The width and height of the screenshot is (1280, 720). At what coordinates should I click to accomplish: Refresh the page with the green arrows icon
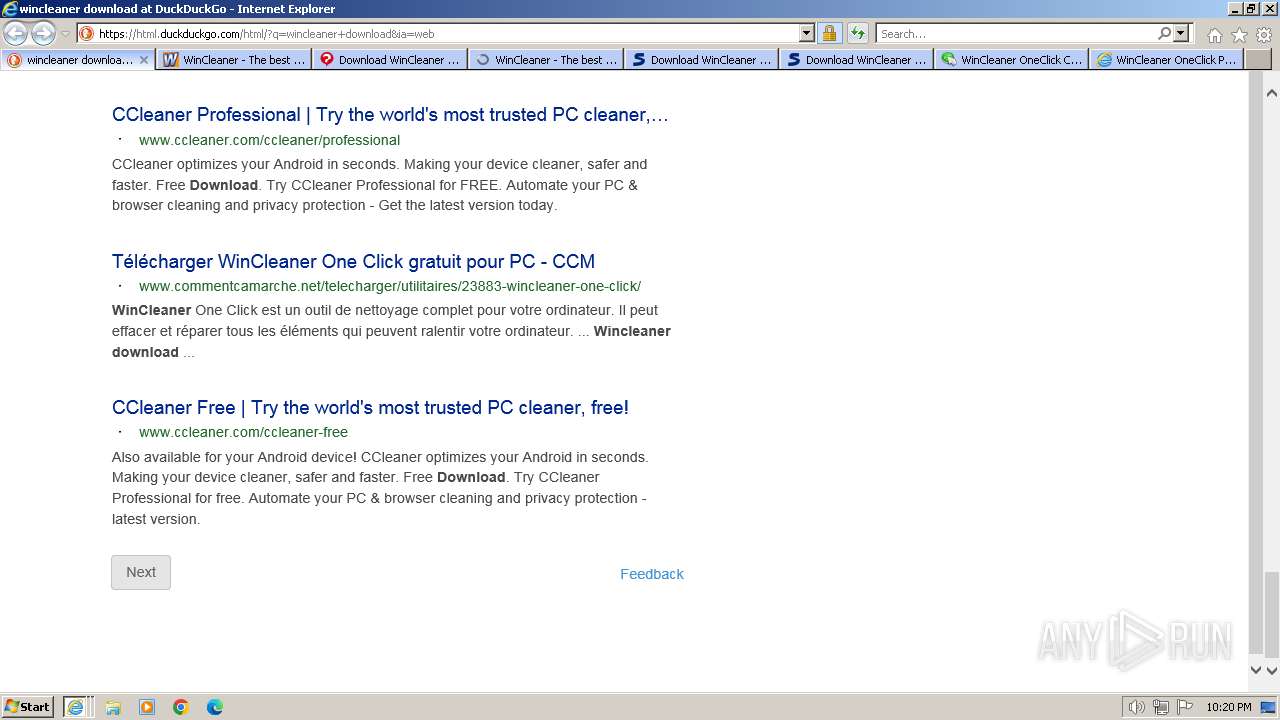click(857, 33)
